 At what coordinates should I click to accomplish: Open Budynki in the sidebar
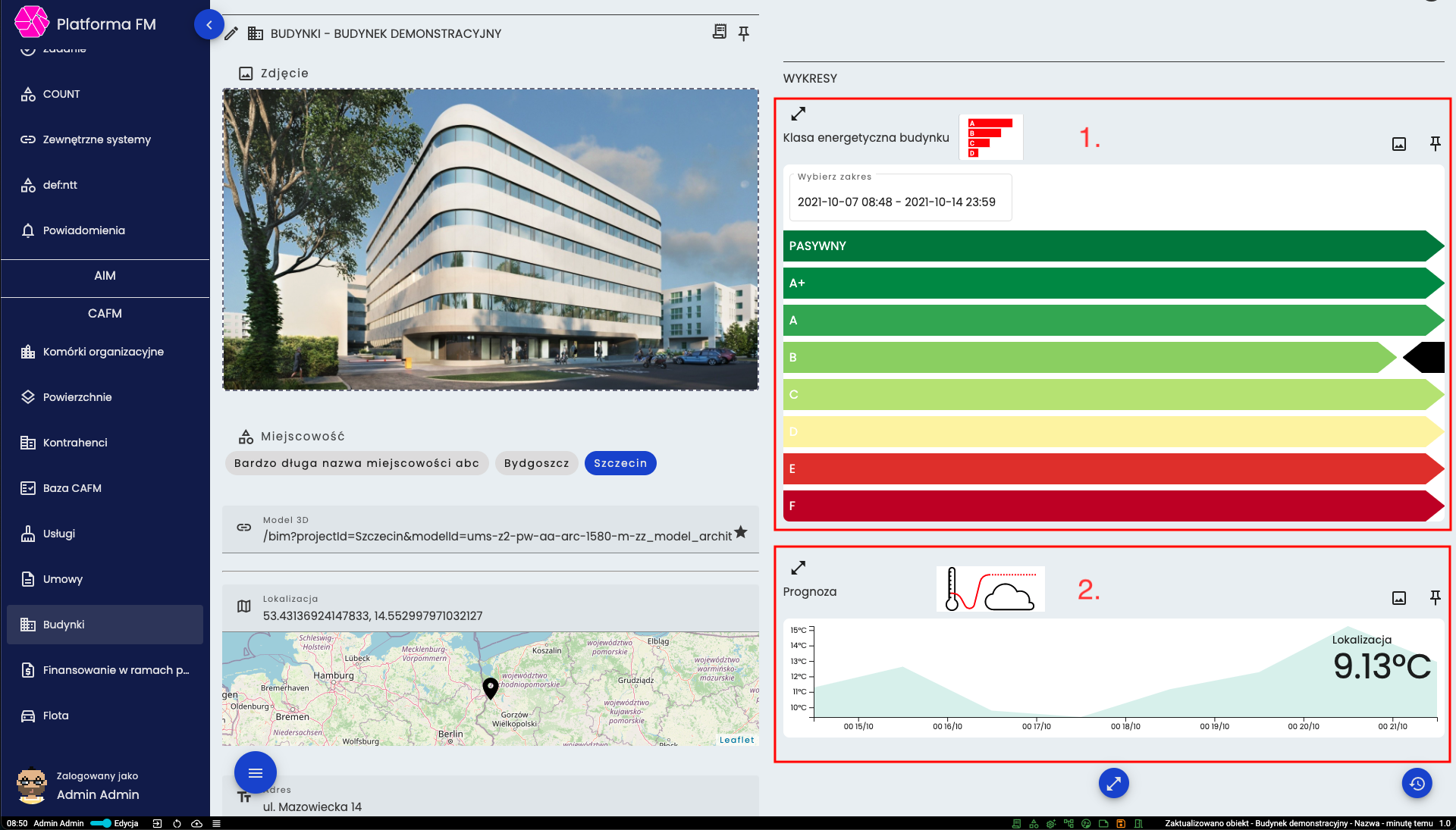pos(105,625)
